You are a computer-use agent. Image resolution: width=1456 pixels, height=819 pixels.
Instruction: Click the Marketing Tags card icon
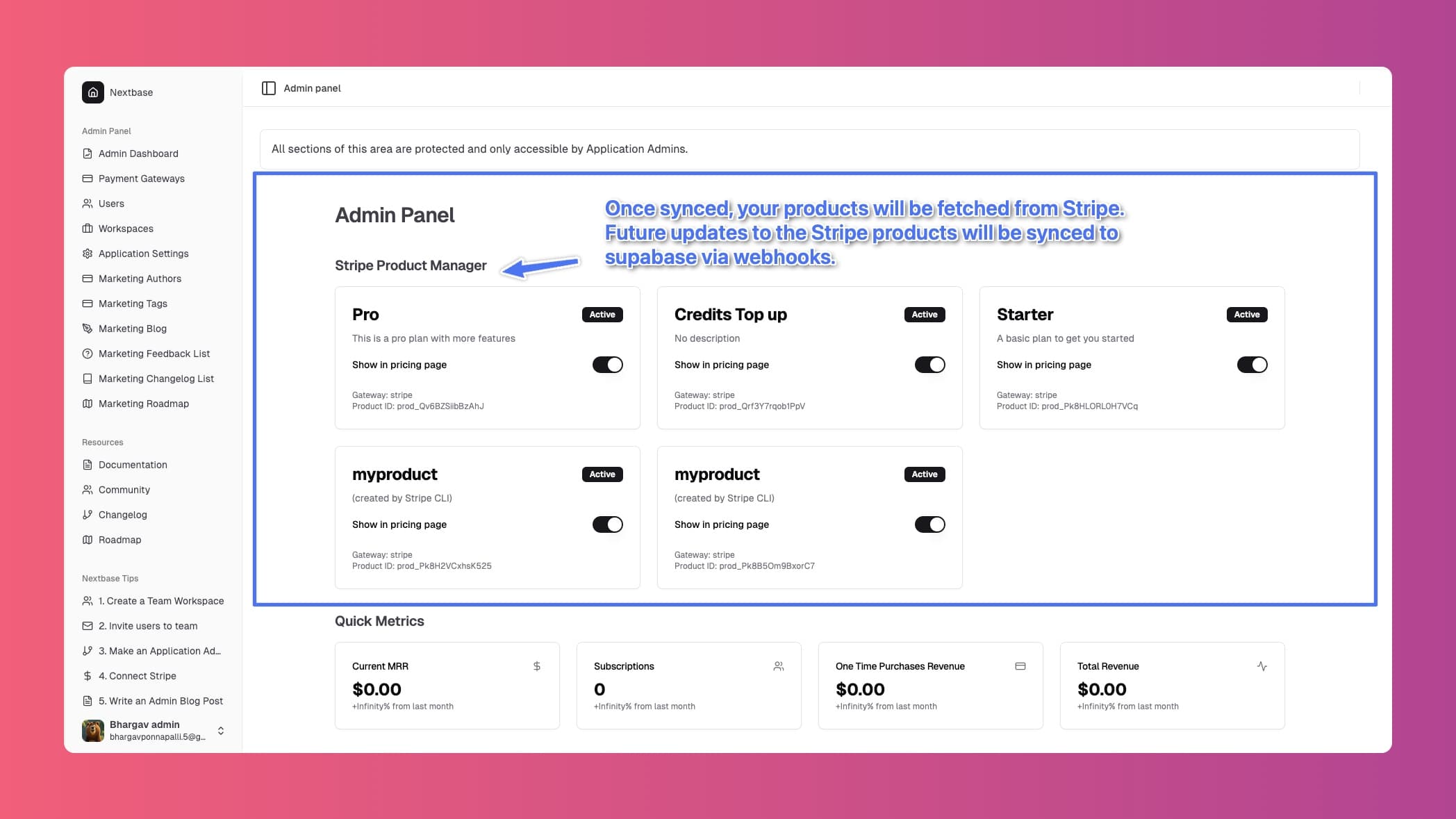tap(87, 303)
